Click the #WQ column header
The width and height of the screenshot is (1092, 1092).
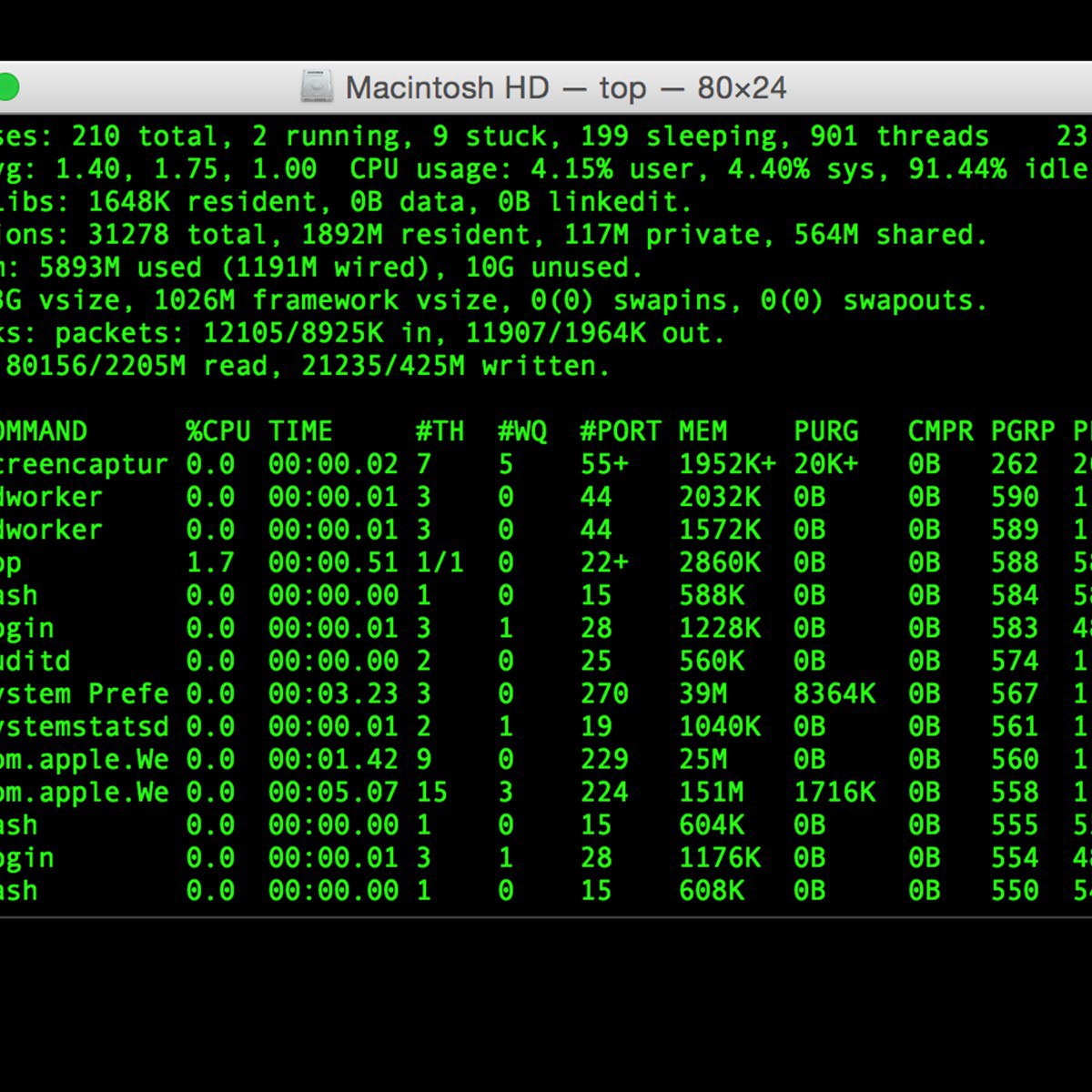[x=522, y=431]
